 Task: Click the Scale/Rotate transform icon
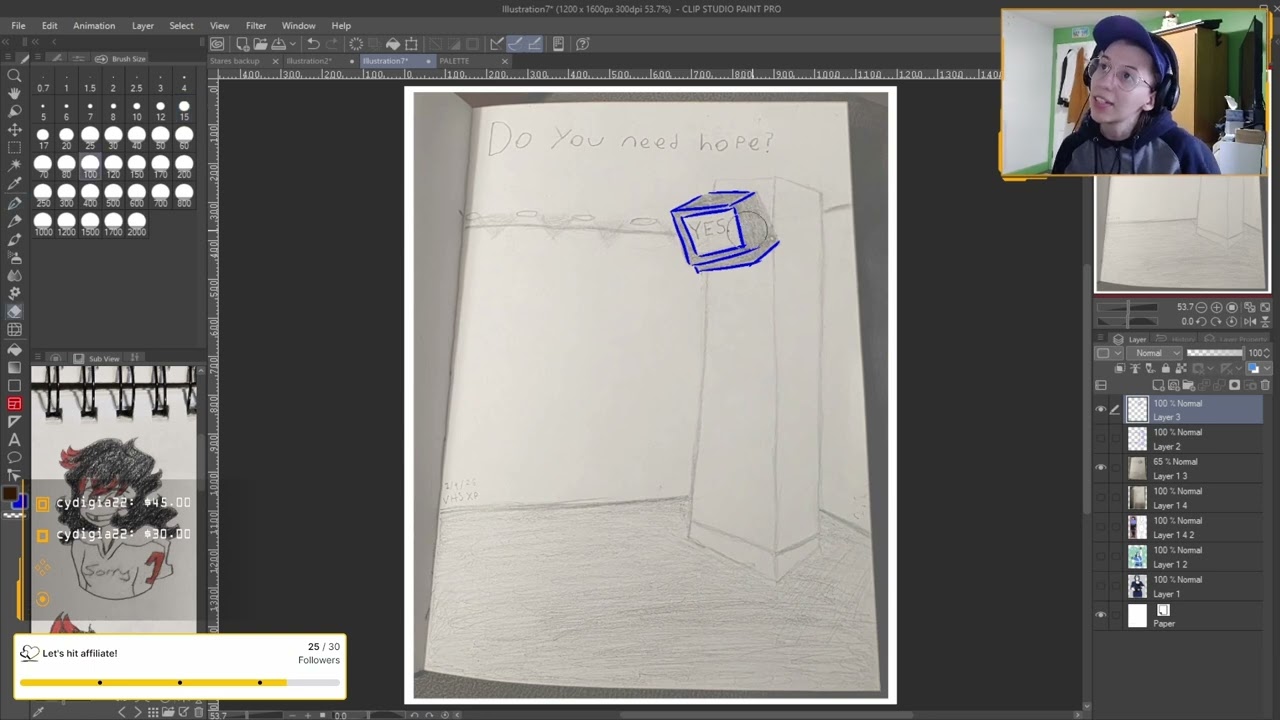pyautogui.click(x=411, y=44)
